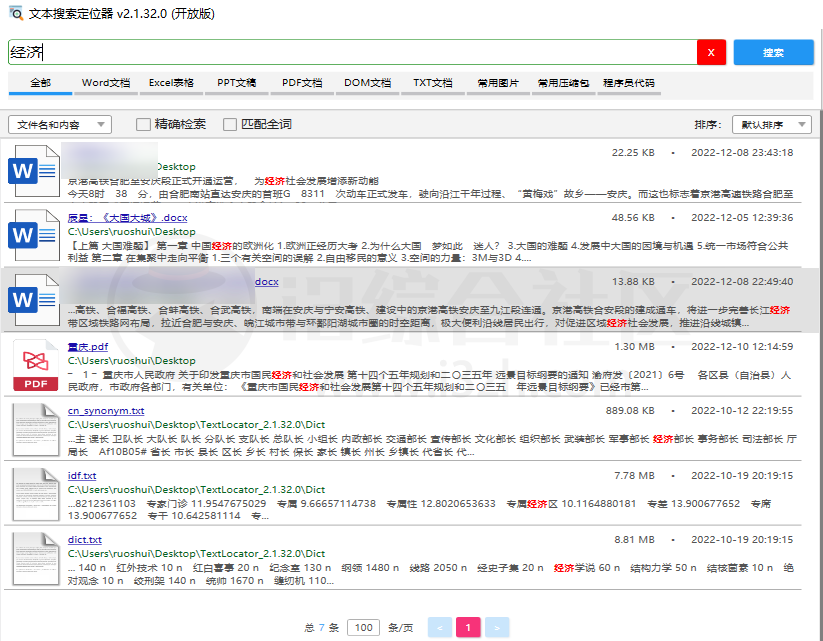
Task: Click the total count 7 in pagination
Action: [321, 627]
